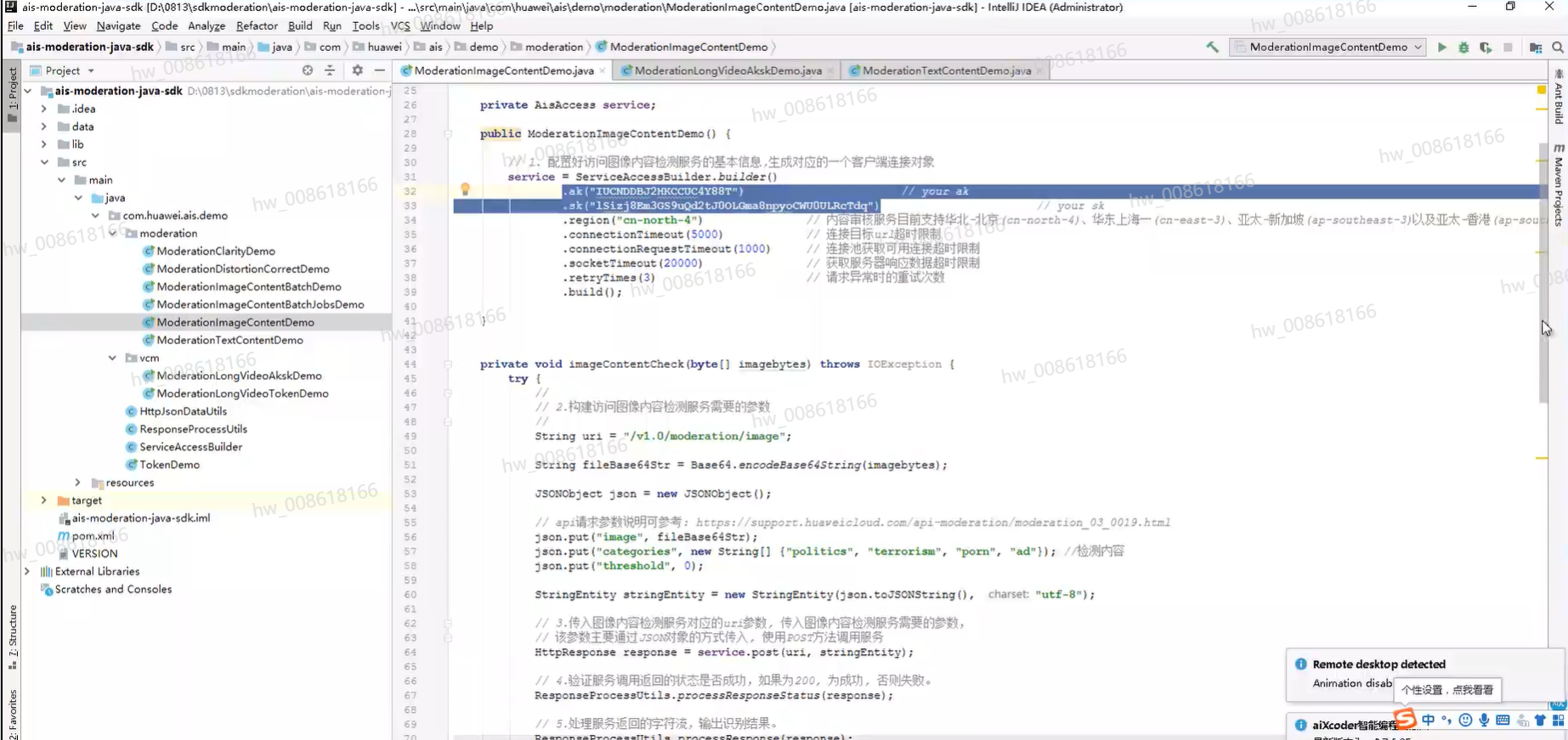Open Search Everywhere magnifier icon
The width and height of the screenshot is (1568, 740).
1558,47
